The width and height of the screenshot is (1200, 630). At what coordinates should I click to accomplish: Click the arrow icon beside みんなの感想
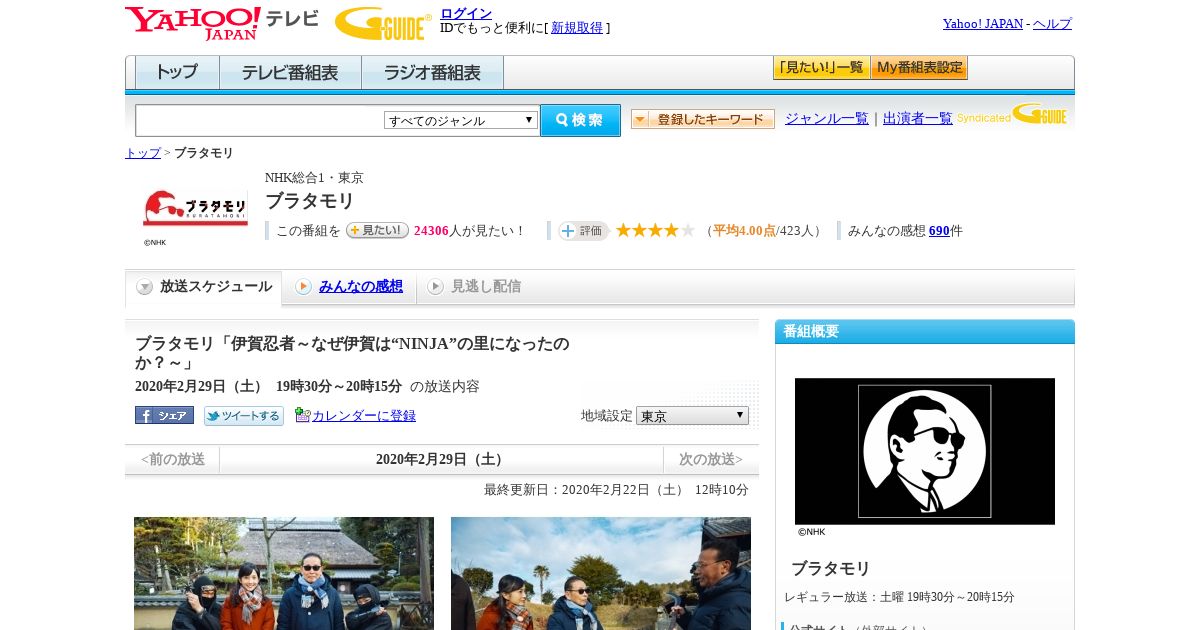[x=303, y=287]
